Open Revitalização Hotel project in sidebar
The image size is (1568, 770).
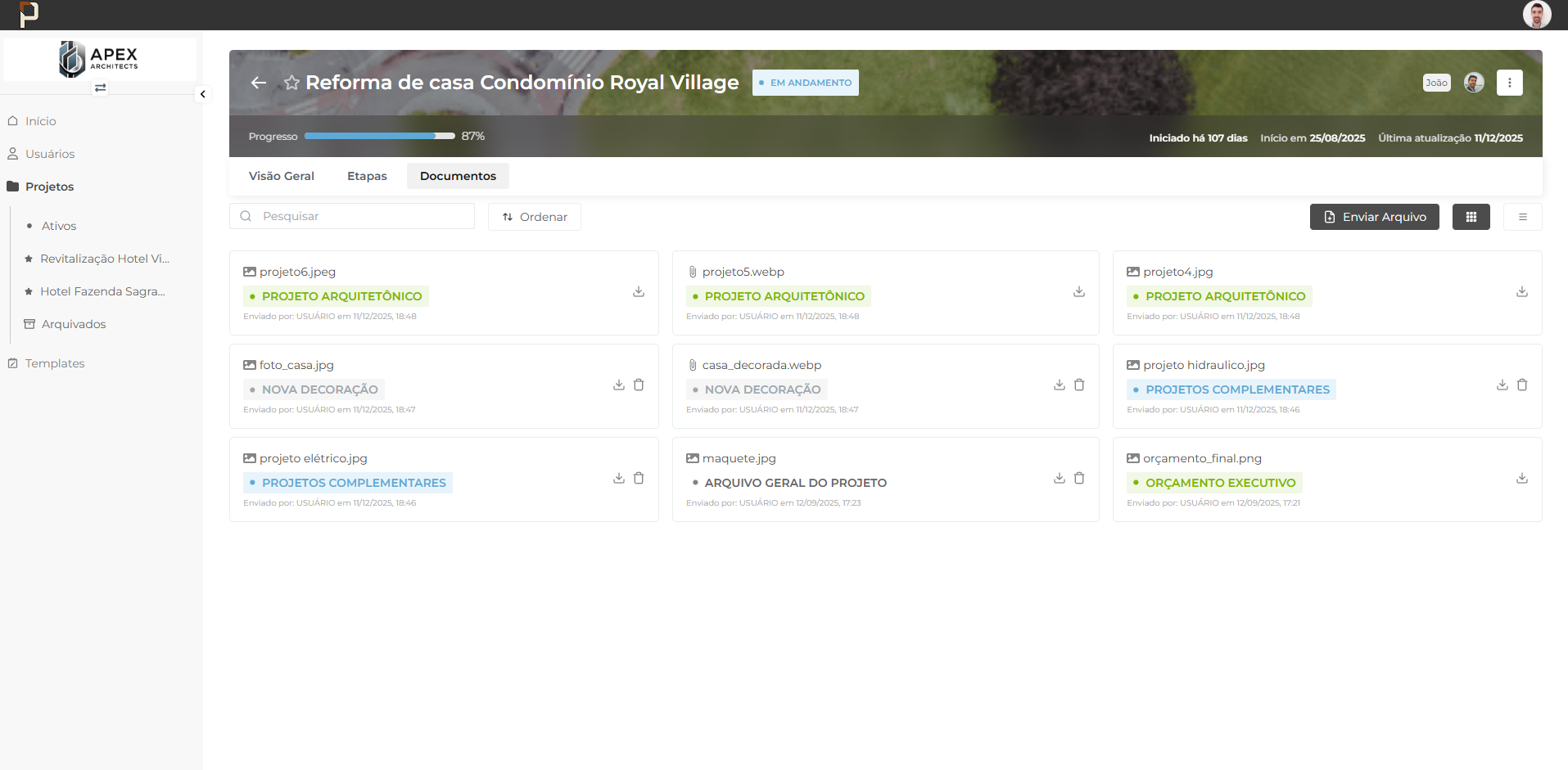pos(104,259)
